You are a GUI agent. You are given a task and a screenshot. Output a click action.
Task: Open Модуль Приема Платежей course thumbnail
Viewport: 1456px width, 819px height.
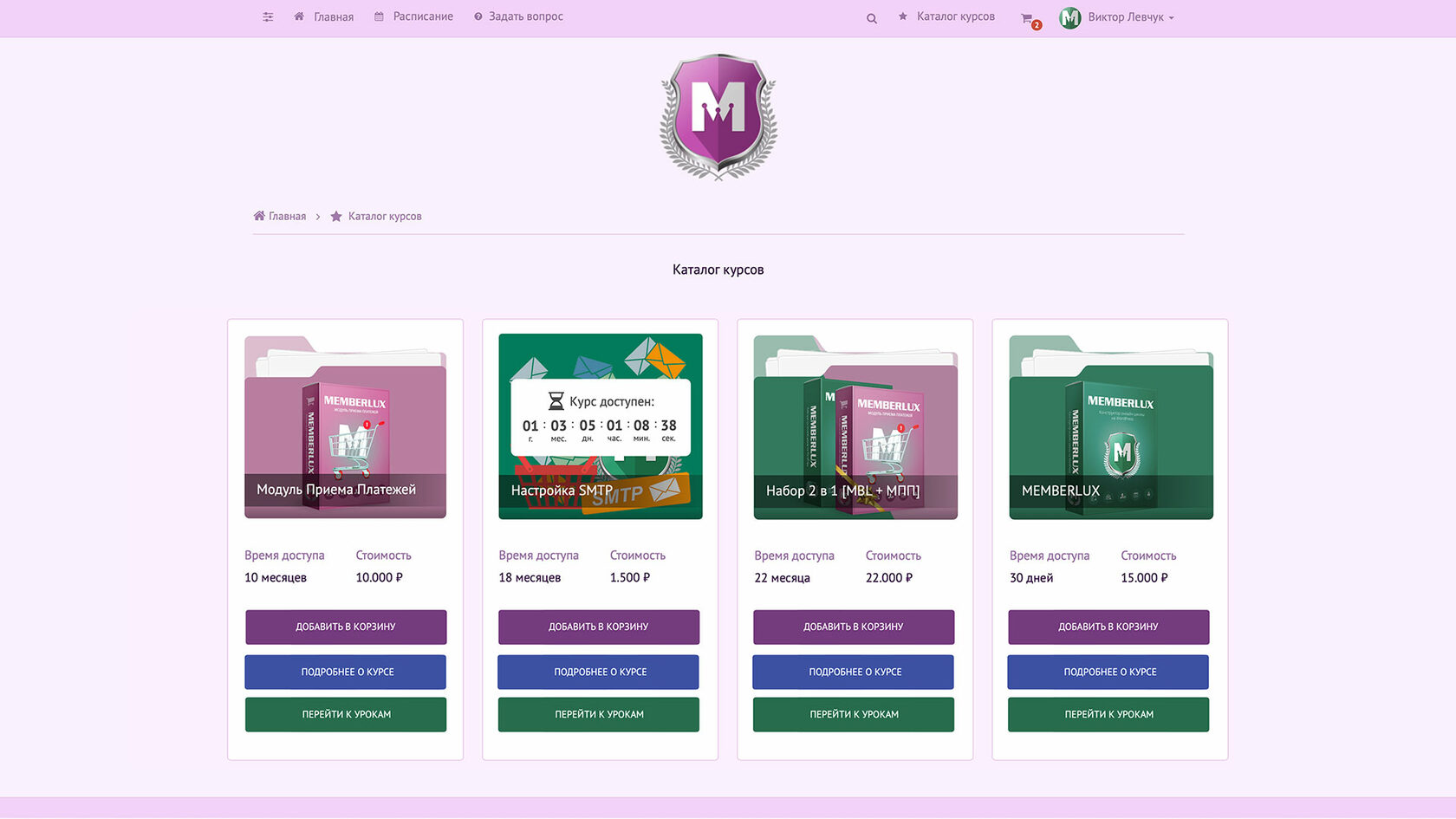[345, 427]
